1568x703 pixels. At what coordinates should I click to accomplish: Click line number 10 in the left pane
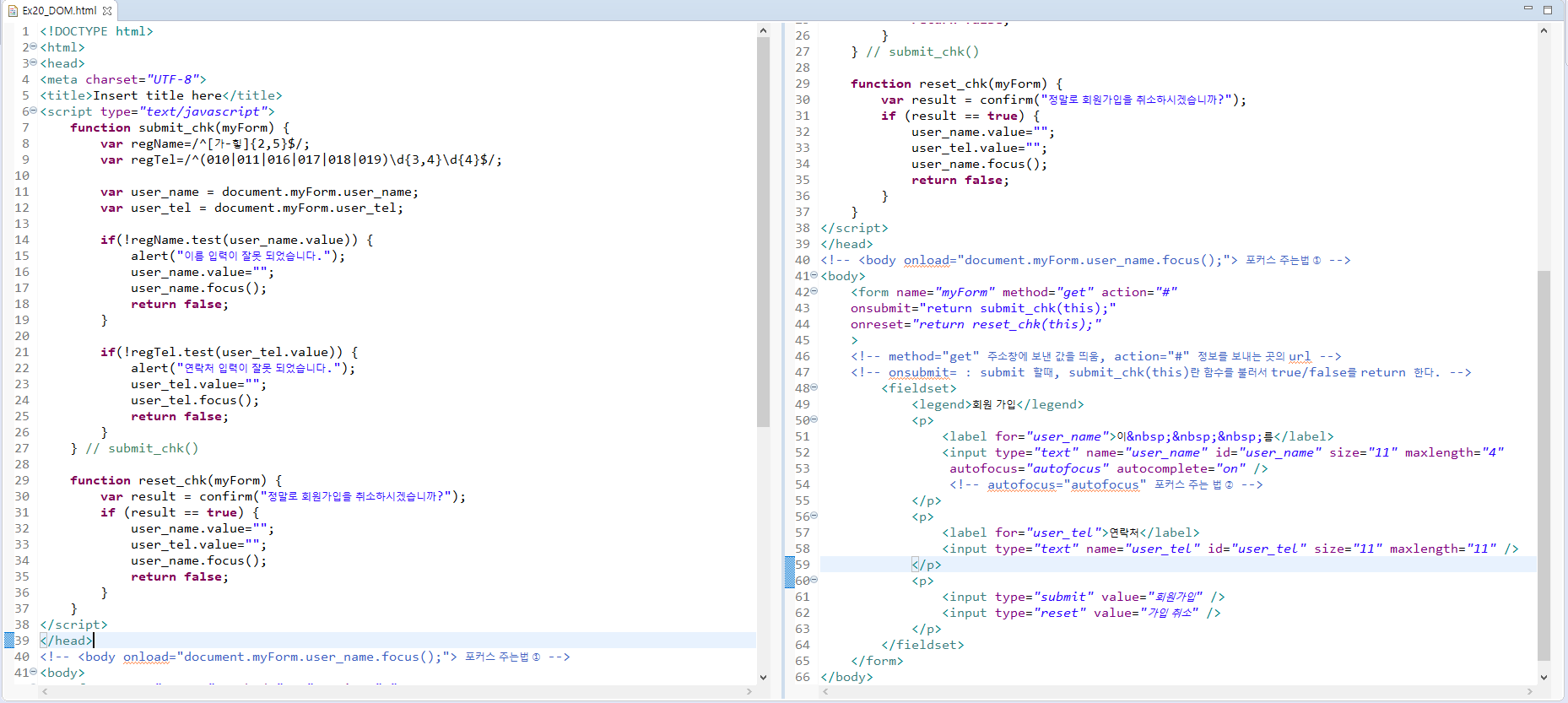coord(21,176)
